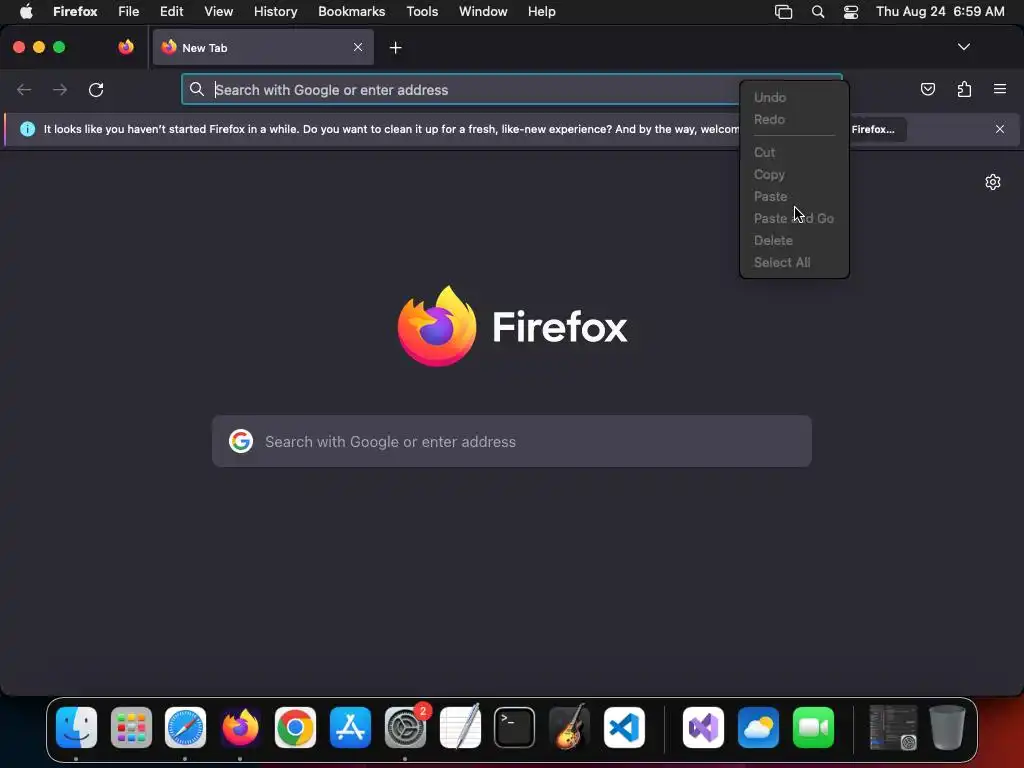Open TextEdit from the Dock
Viewport: 1024px width, 768px height.
pyautogui.click(x=460, y=727)
